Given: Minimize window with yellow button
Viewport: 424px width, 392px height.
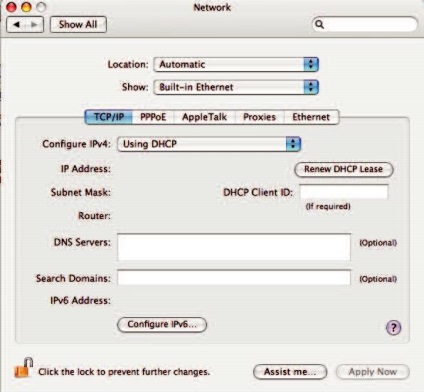Looking at the screenshot, I should point(26,7).
